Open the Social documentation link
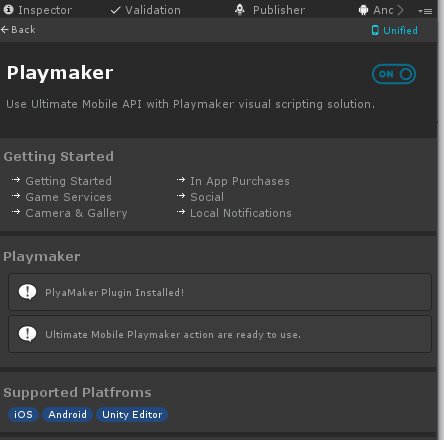Image resolution: width=444 pixels, height=440 pixels. [x=207, y=197]
